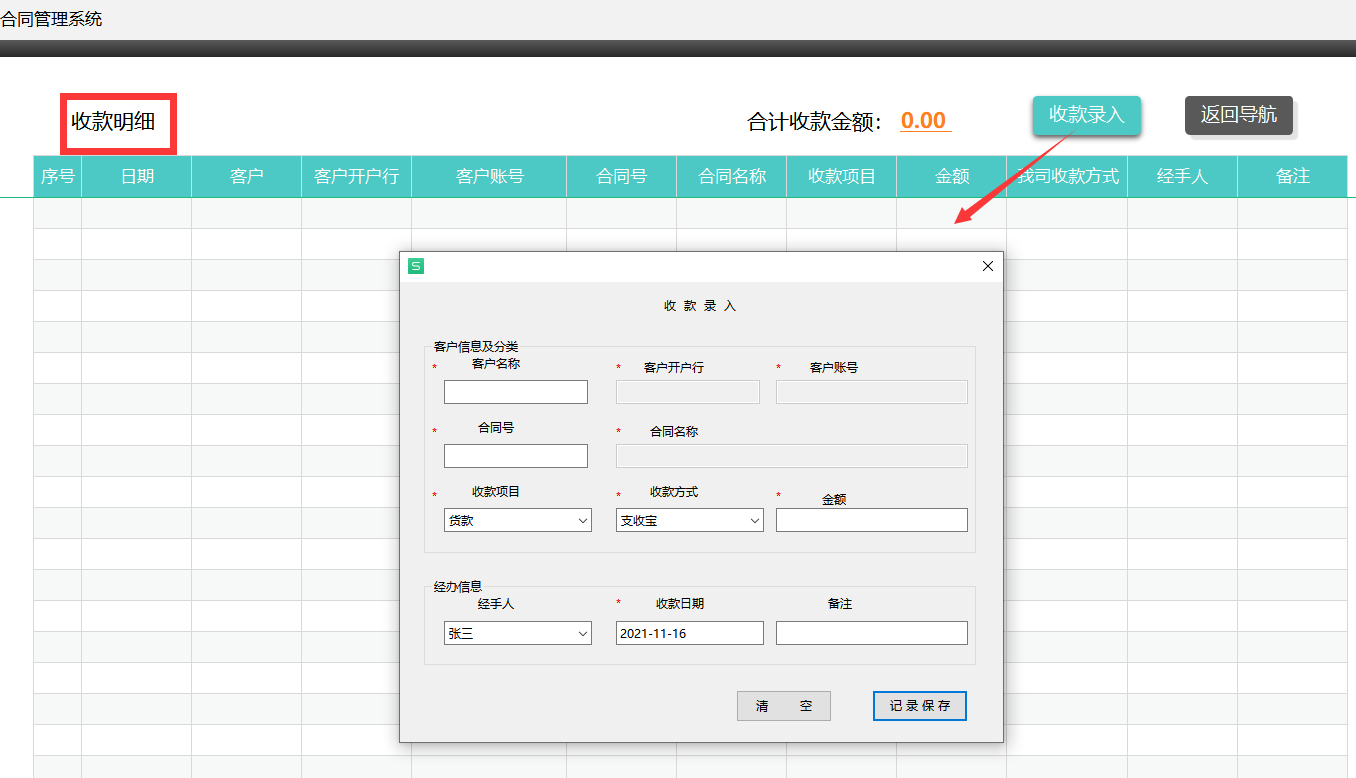
Task: Click the 备注 input field
Action: pyautogui.click(x=870, y=632)
